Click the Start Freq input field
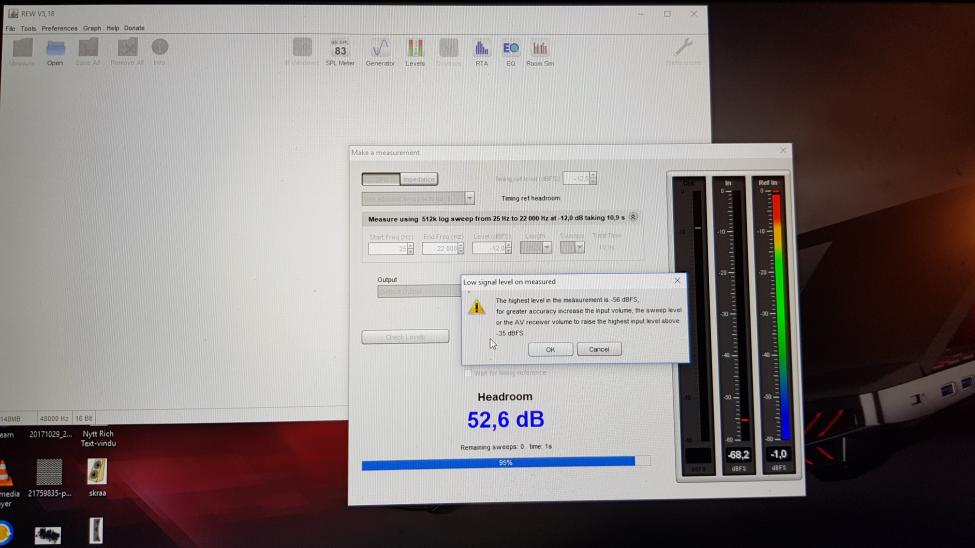 (387, 249)
